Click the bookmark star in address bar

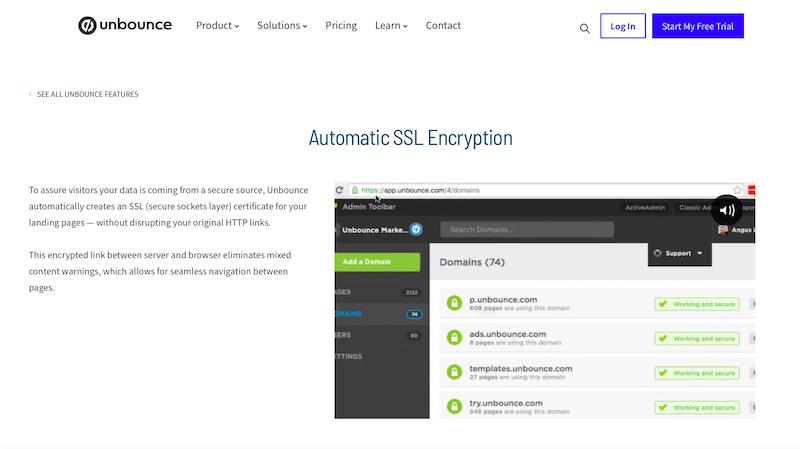pos(737,190)
